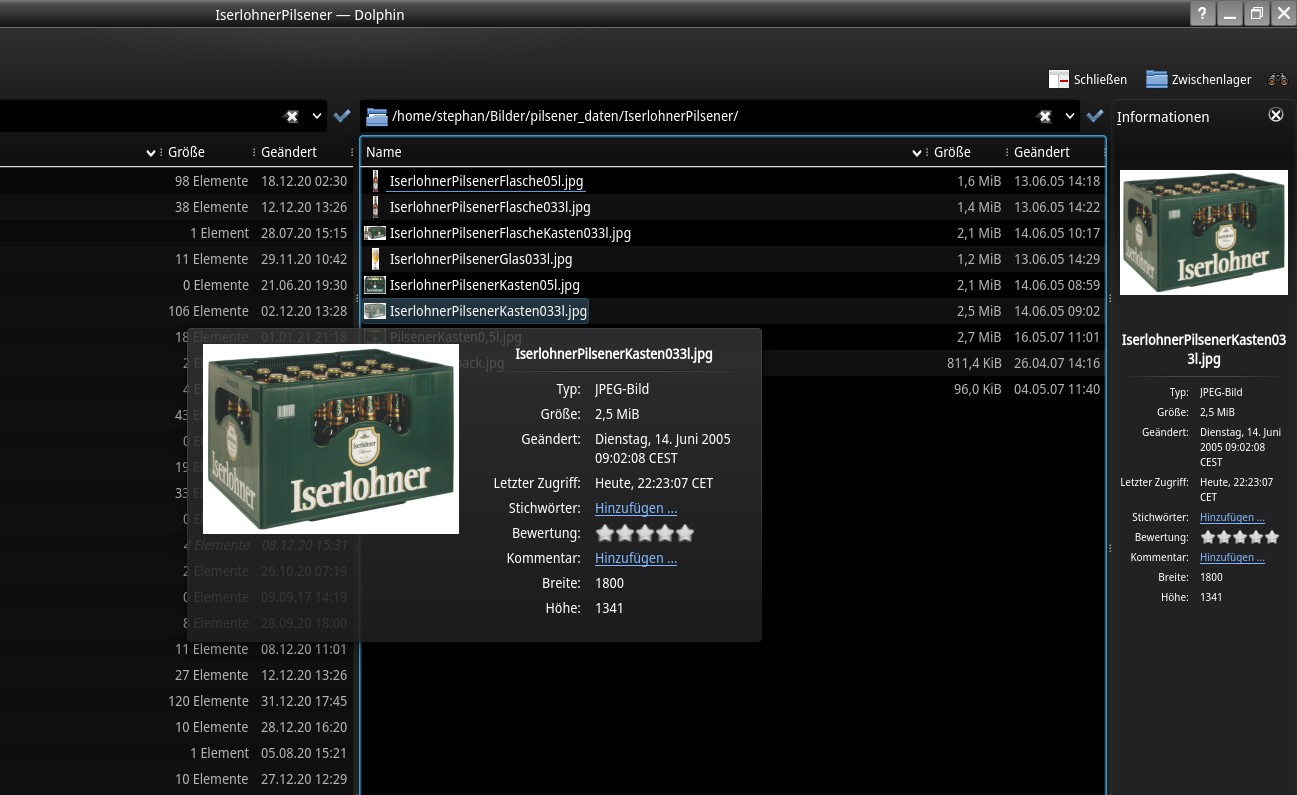1297x795 pixels.
Task: Click file name heading in Informationen panel
Action: (x=1203, y=350)
